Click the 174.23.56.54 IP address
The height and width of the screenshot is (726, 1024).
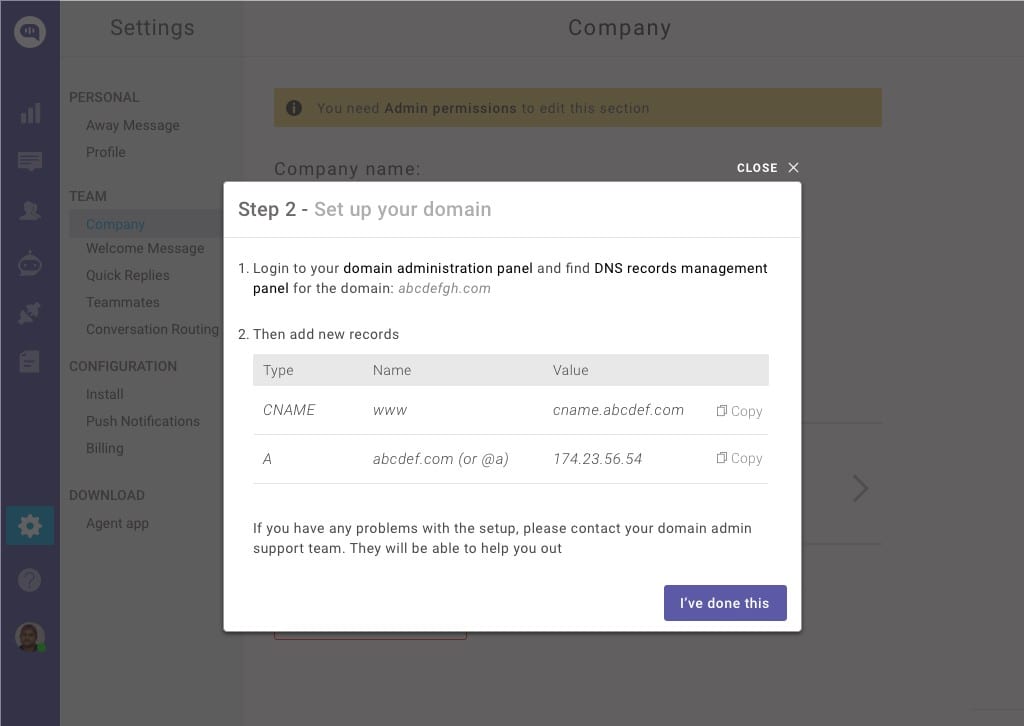click(597, 459)
